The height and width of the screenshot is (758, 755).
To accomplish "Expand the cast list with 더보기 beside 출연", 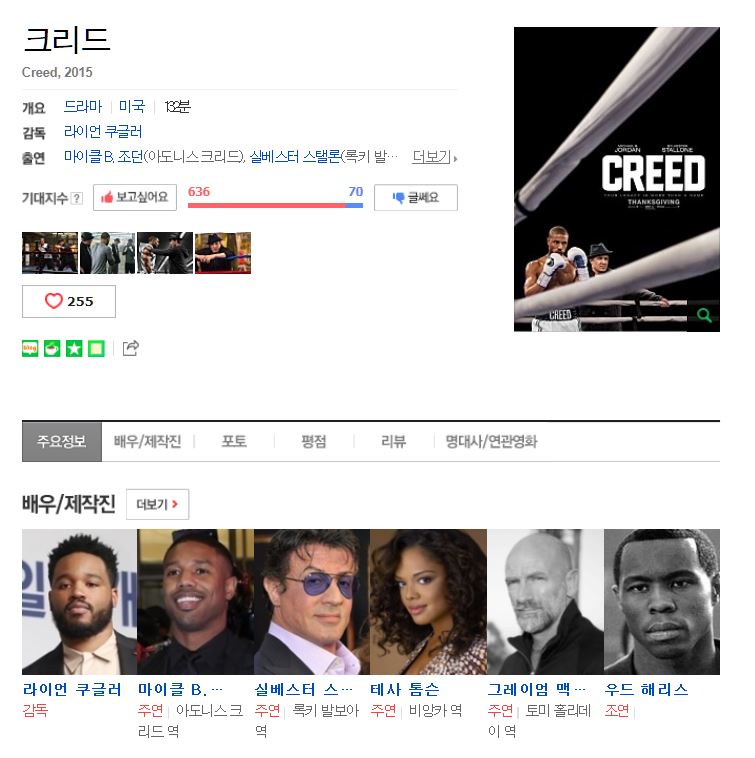I will pos(434,157).
